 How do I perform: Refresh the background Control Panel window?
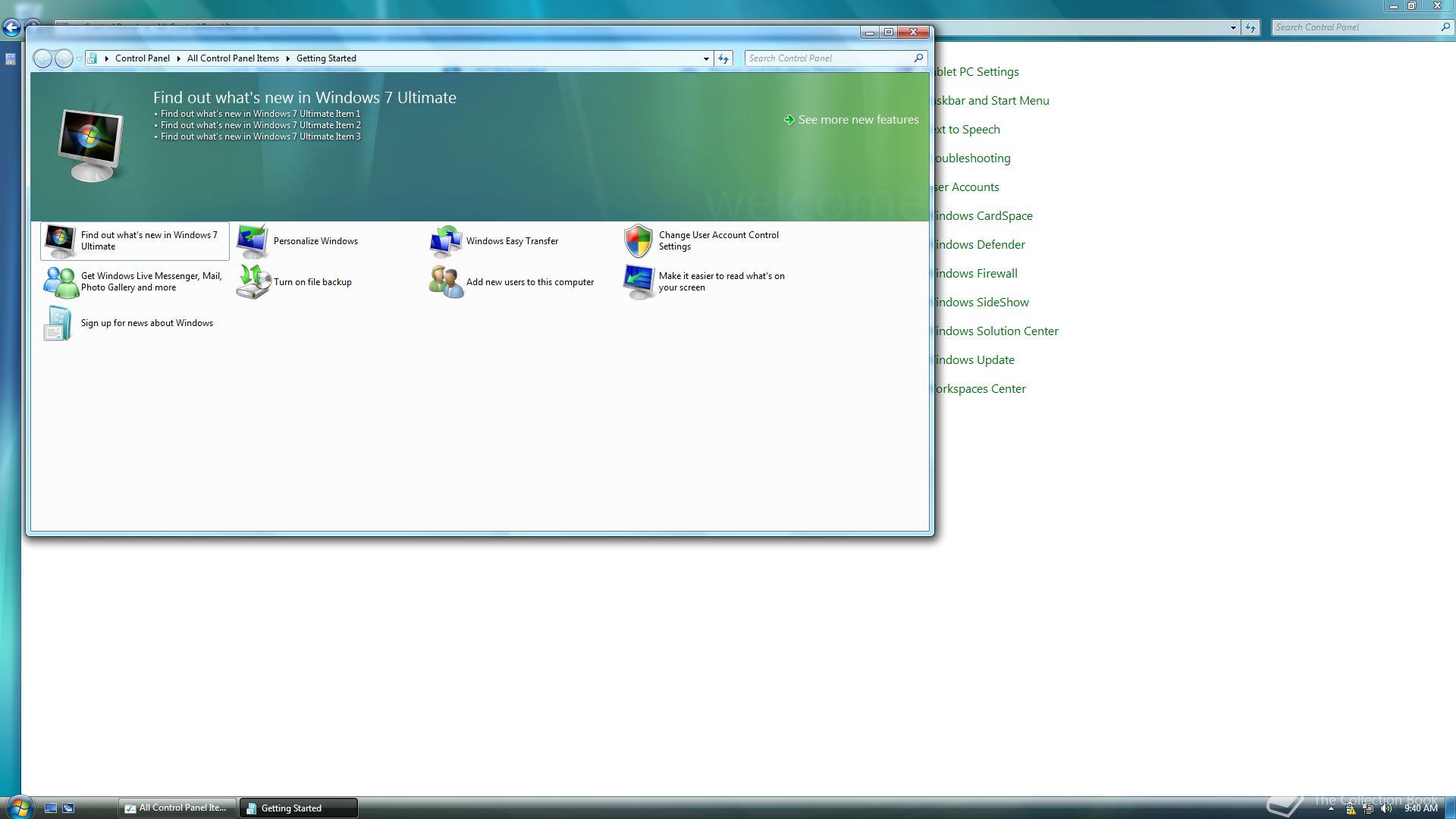click(x=1250, y=27)
